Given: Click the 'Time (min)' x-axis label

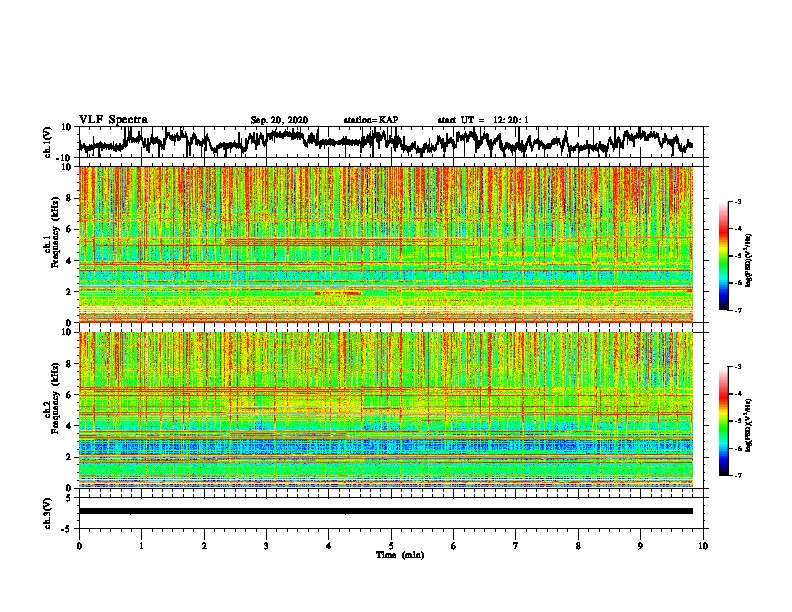Looking at the screenshot, I should click(x=400, y=555).
